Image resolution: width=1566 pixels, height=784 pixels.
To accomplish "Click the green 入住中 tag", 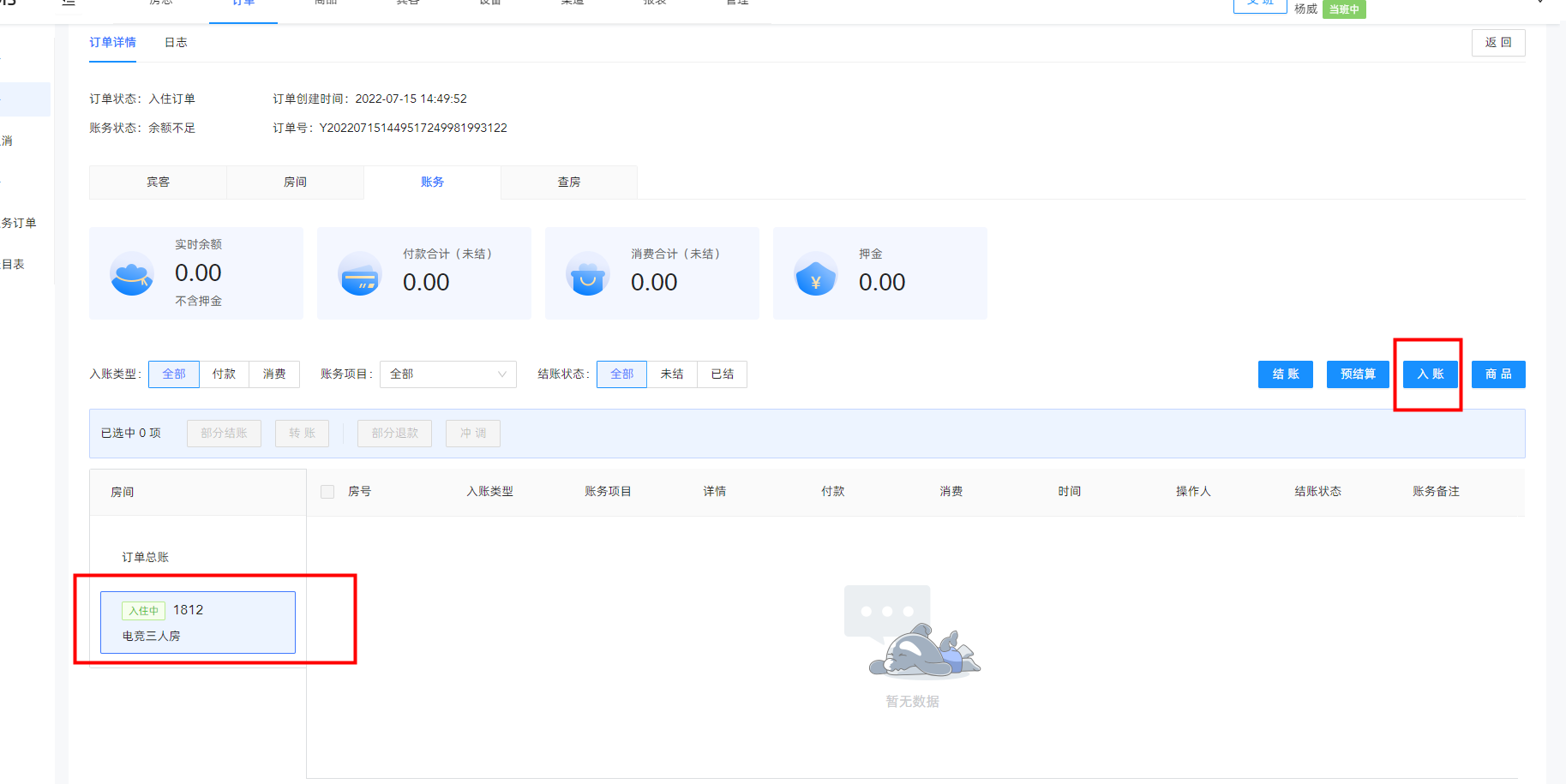I will [144, 611].
